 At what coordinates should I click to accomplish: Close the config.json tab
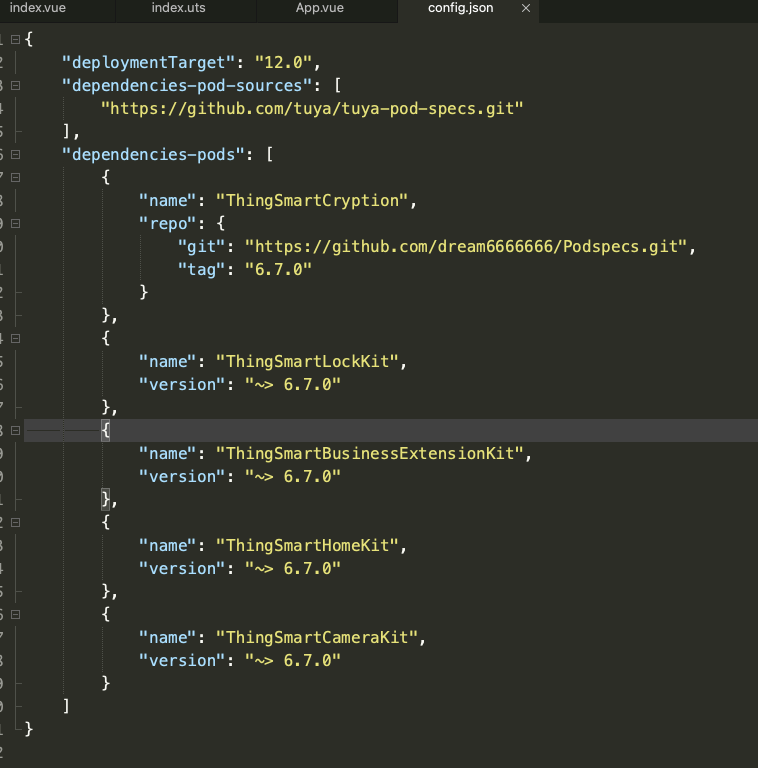[526, 8]
